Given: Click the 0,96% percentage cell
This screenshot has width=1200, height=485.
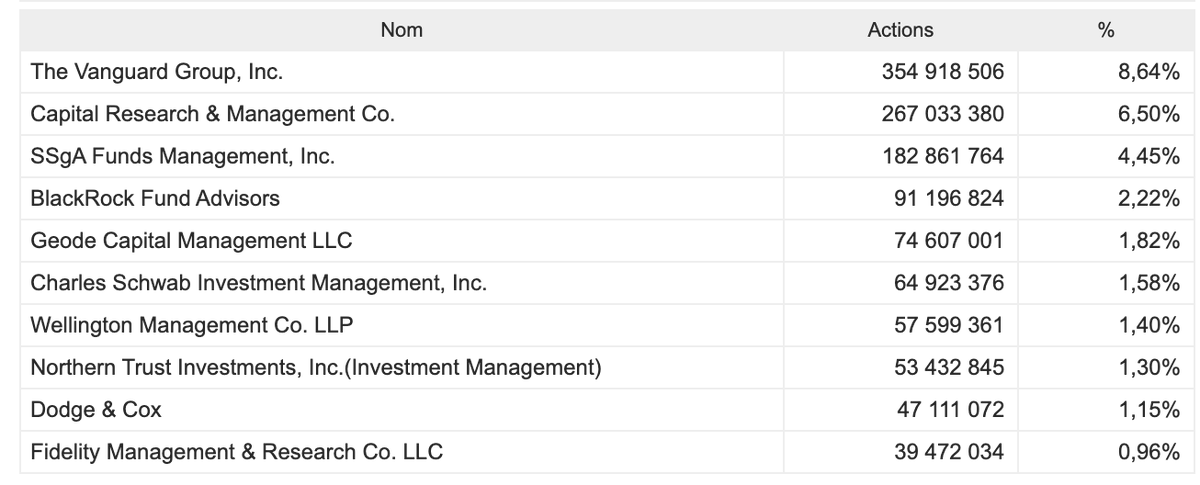Looking at the screenshot, I should [1149, 452].
